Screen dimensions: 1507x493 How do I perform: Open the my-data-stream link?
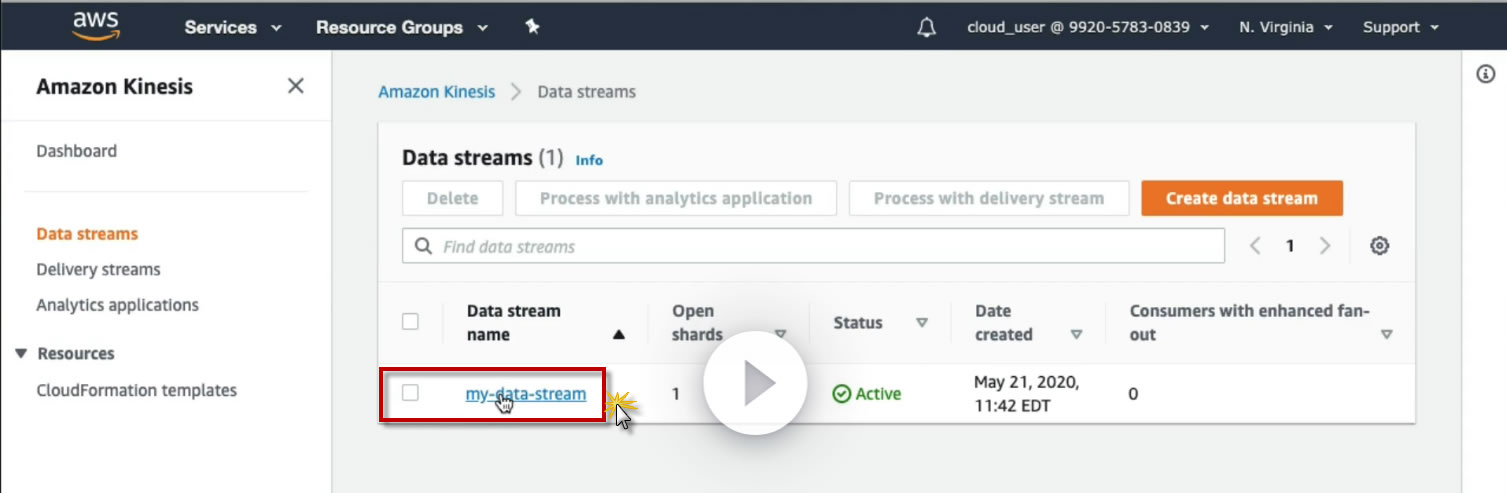click(526, 394)
